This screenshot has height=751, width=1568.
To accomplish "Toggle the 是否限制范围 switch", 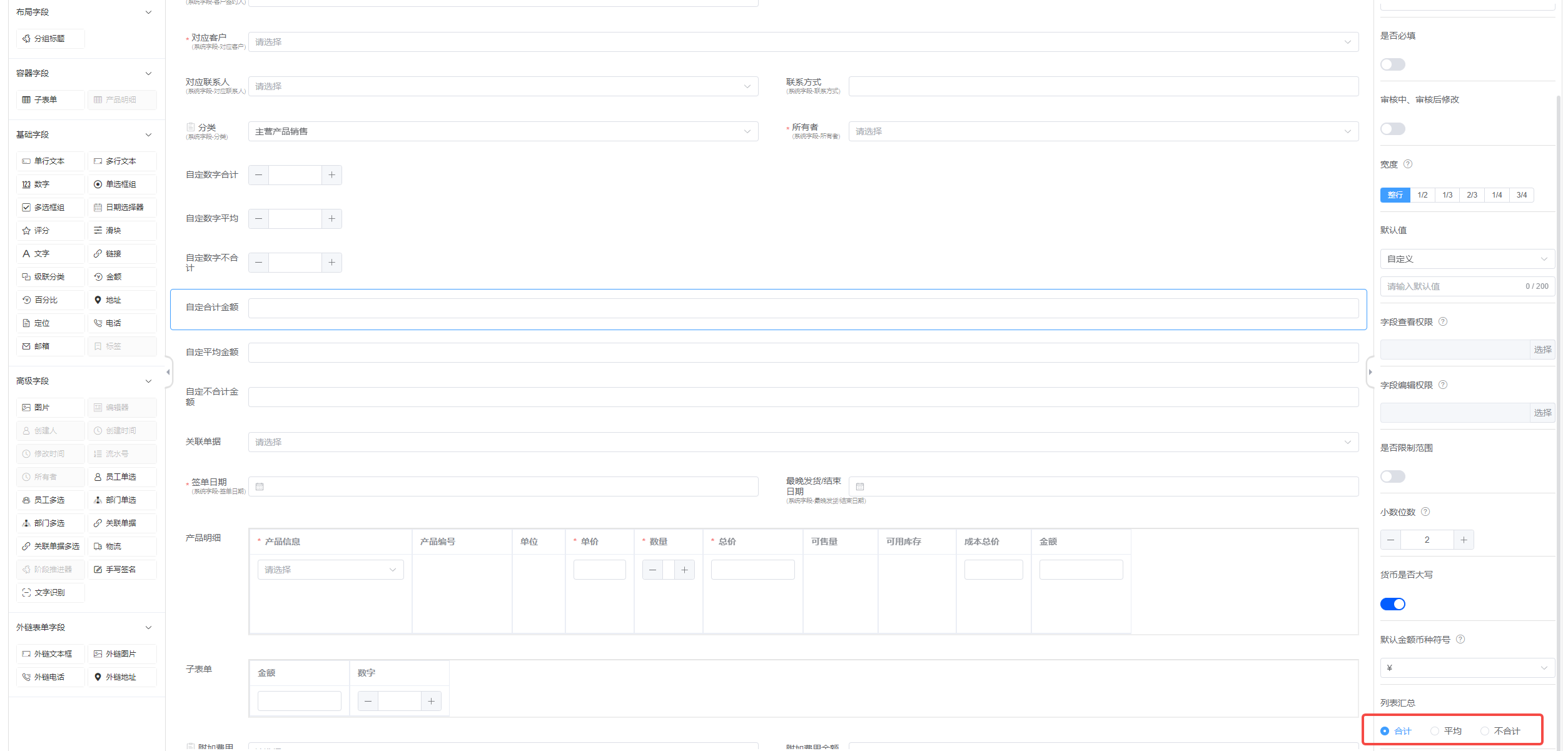I will coord(1392,476).
